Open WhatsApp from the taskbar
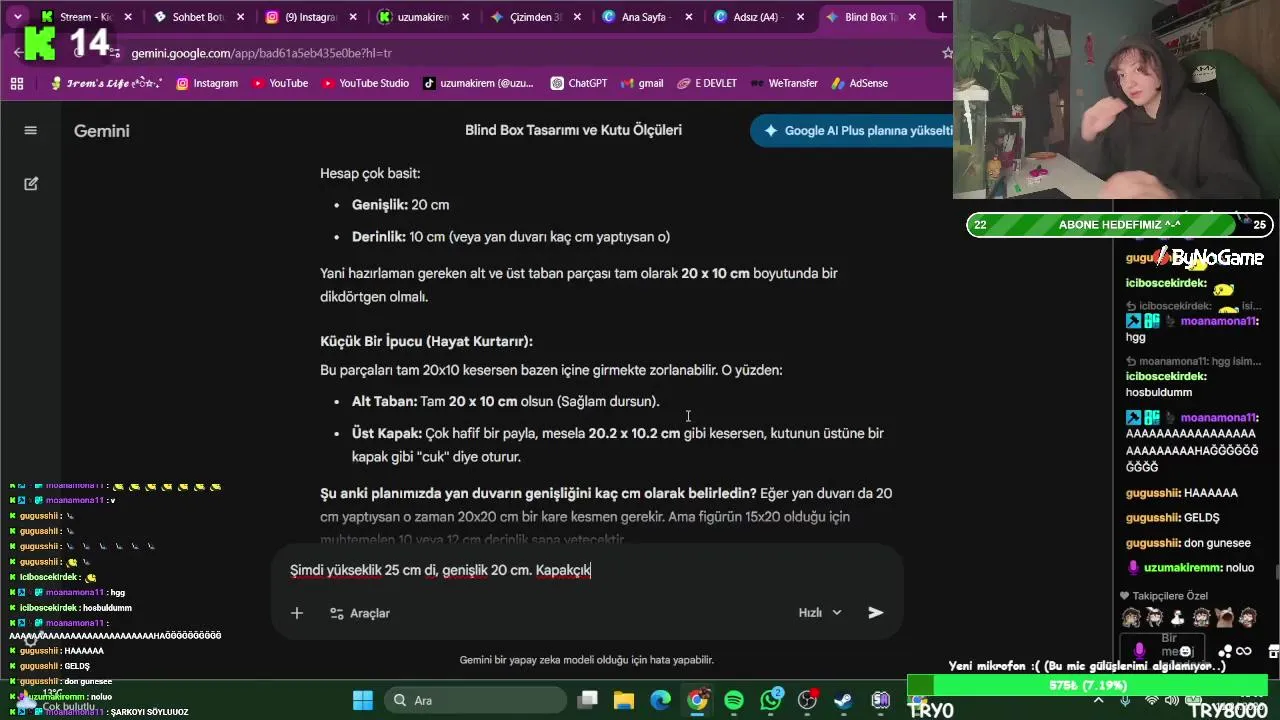 point(771,700)
